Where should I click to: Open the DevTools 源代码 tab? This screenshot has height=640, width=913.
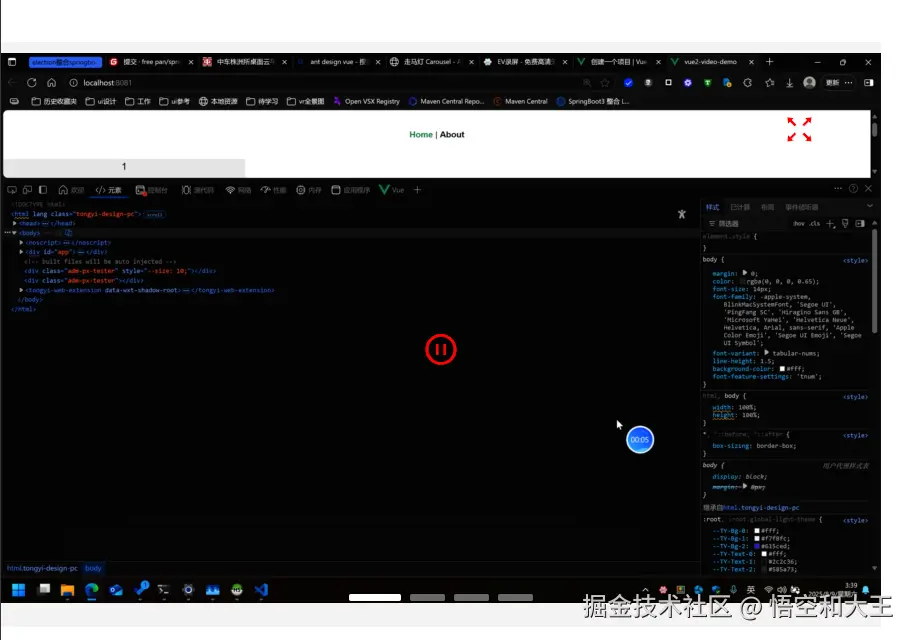[x=198, y=190]
